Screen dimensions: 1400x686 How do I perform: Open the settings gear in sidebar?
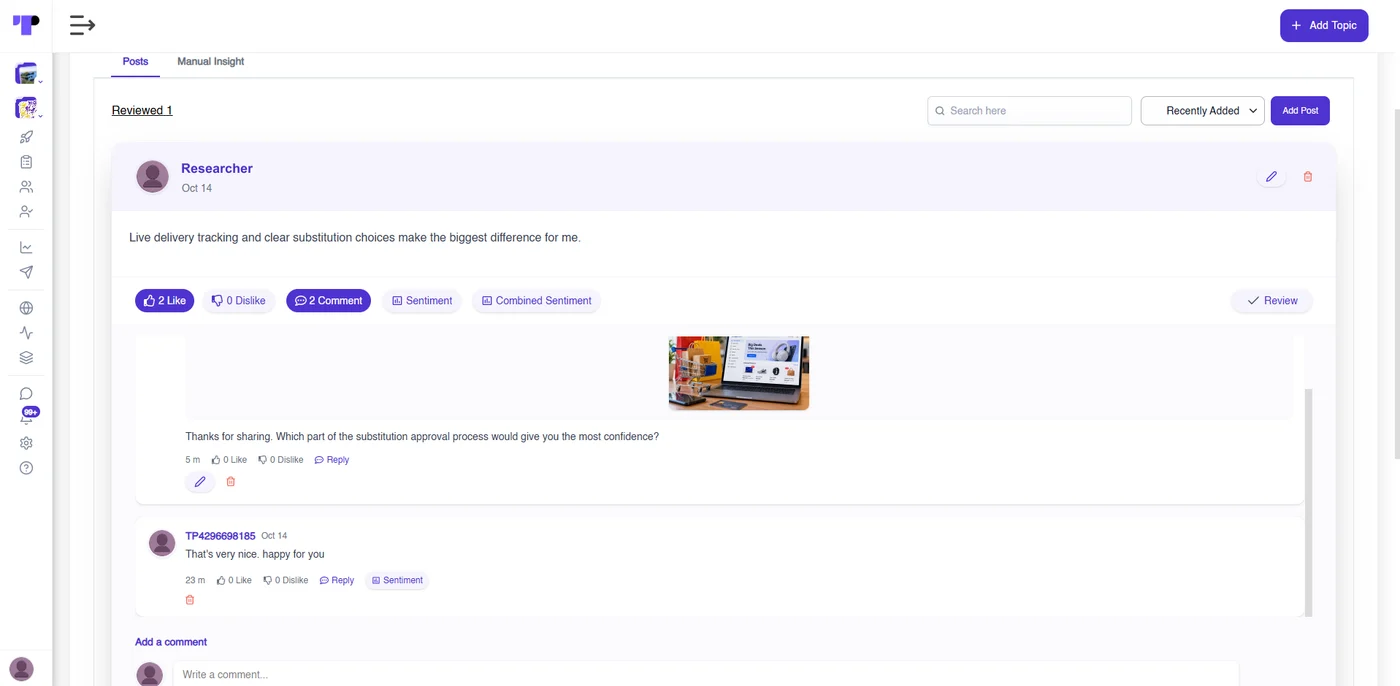point(26,443)
